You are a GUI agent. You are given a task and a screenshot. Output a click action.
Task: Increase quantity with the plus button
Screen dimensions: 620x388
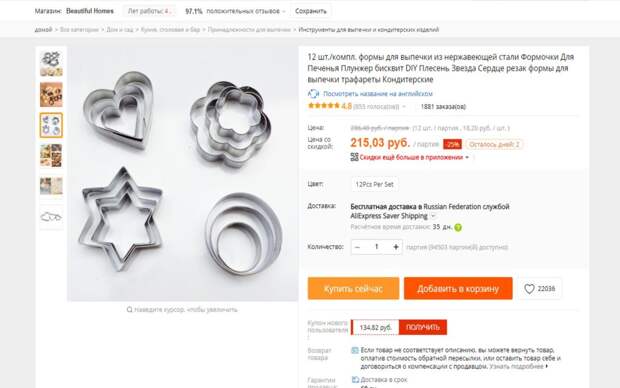coord(395,247)
